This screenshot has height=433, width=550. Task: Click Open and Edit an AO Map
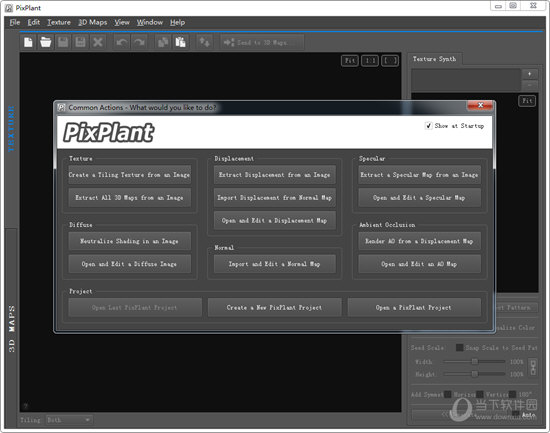pyautogui.click(x=420, y=264)
